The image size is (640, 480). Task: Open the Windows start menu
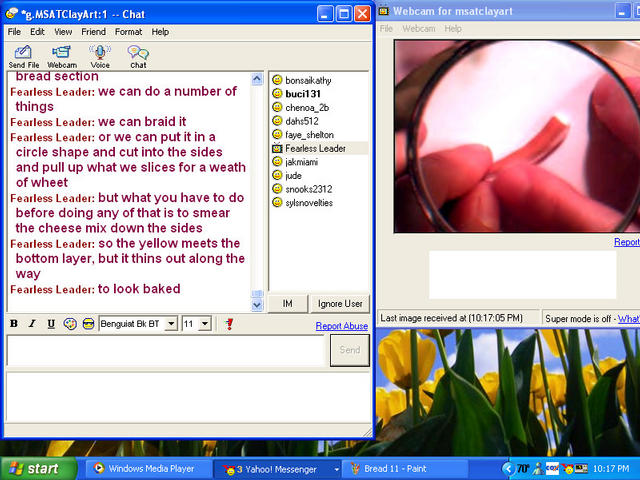click(x=38, y=469)
